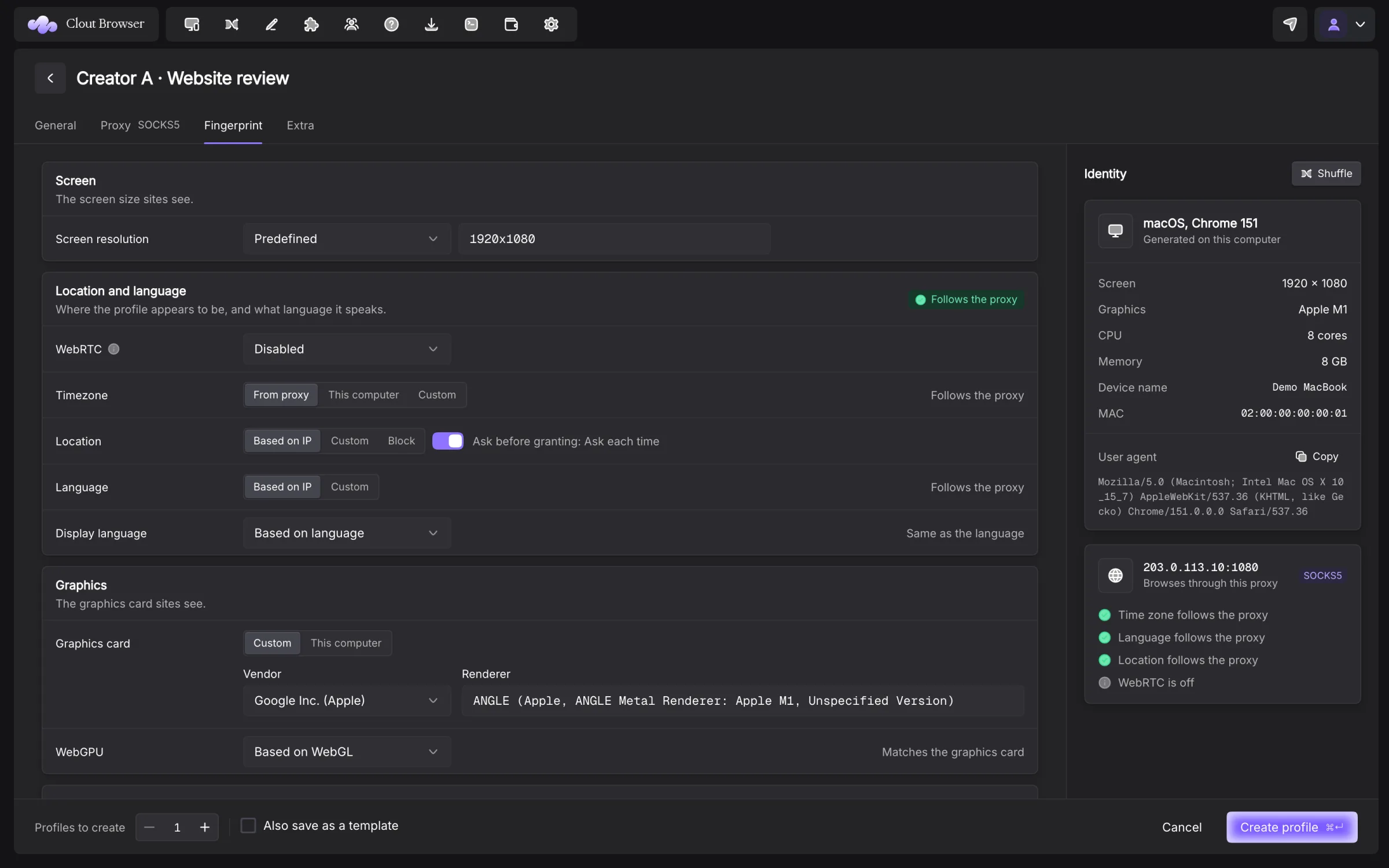1389x868 pixels.
Task: Switch to the General tab
Action: [55, 126]
